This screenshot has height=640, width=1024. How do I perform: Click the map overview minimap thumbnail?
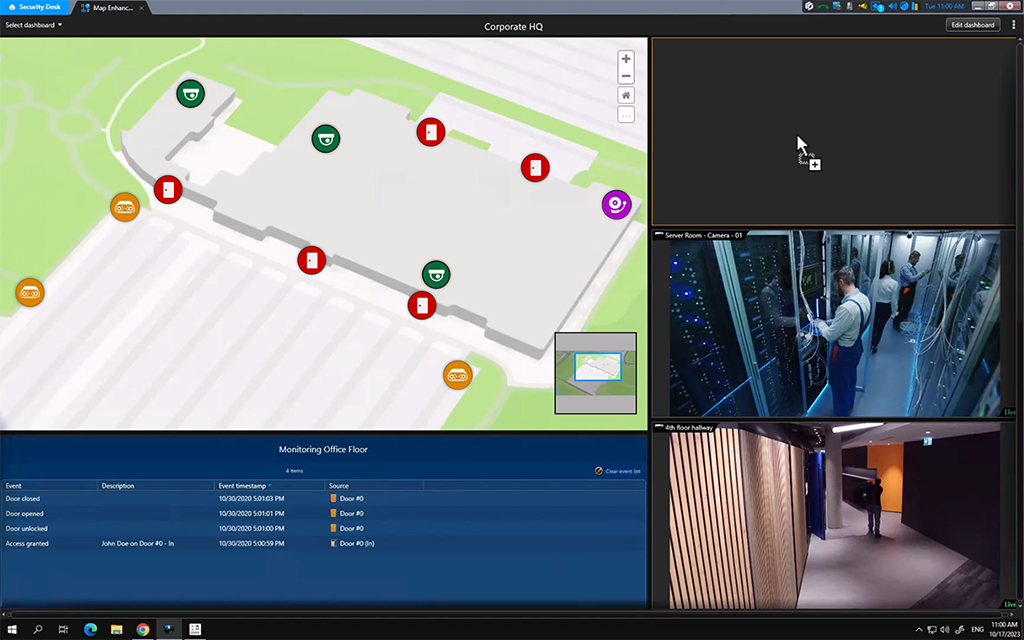coord(596,372)
